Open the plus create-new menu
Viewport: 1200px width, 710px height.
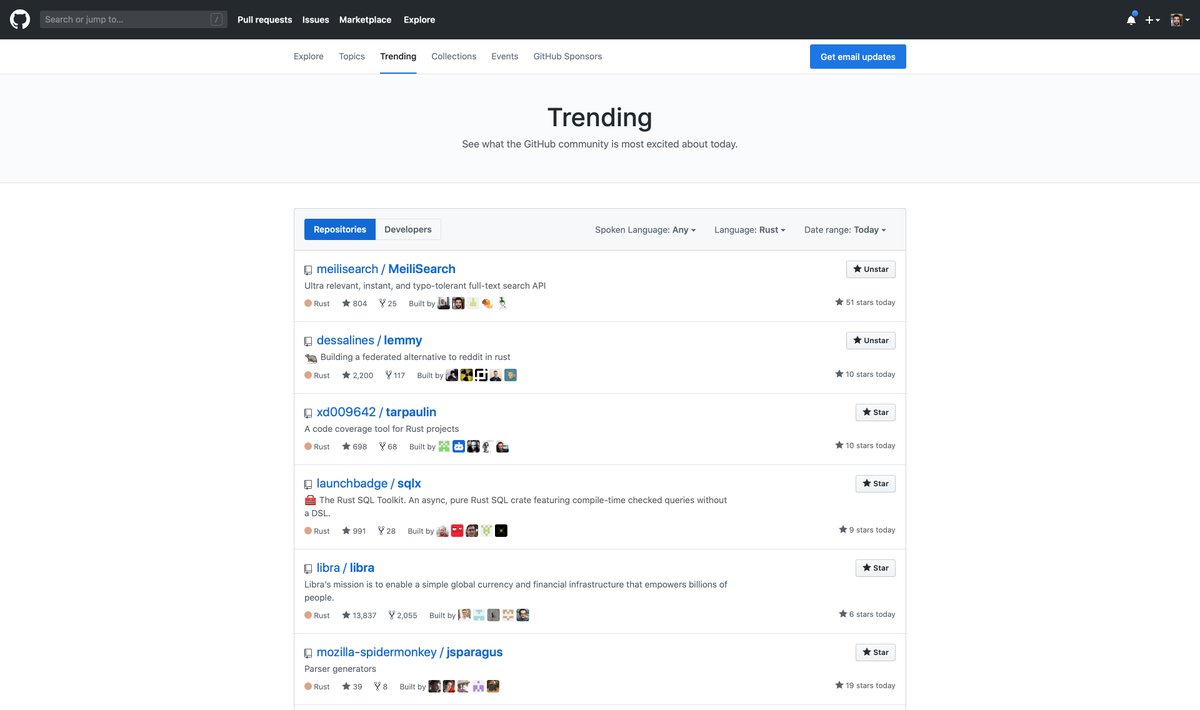point(1153,20)
